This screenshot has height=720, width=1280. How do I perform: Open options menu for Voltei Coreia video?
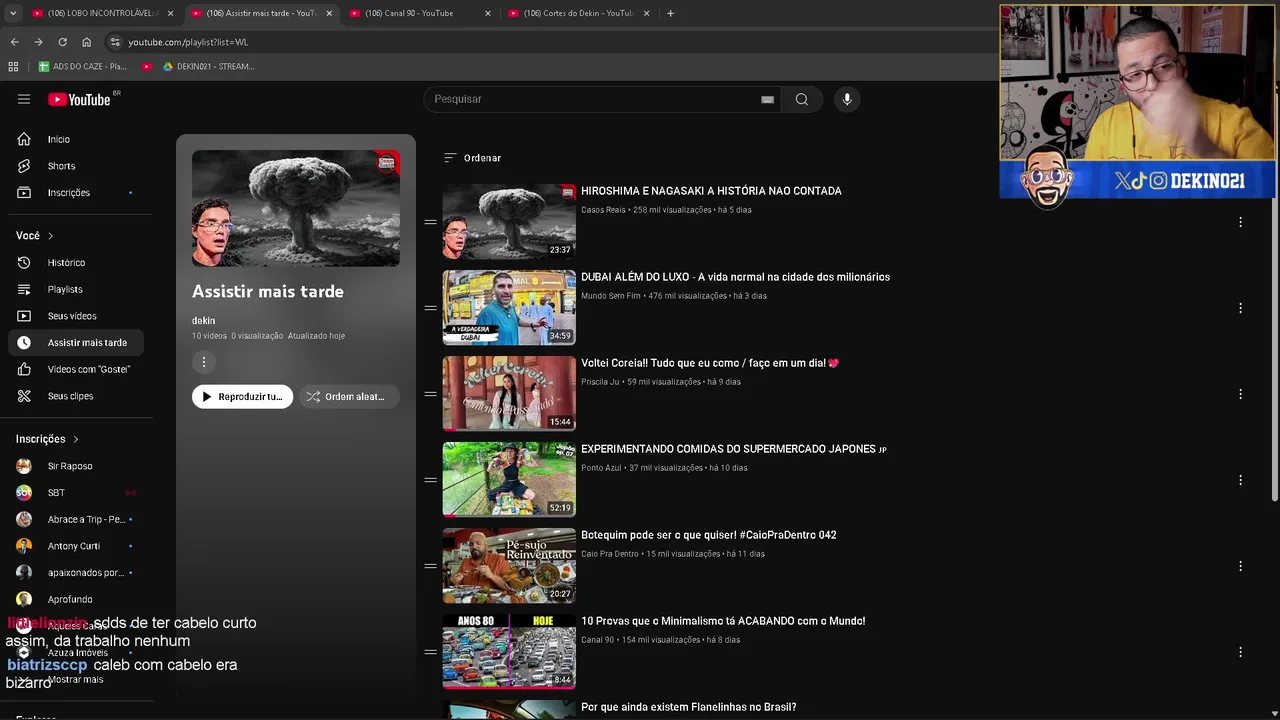click(x=1240, y=394)
